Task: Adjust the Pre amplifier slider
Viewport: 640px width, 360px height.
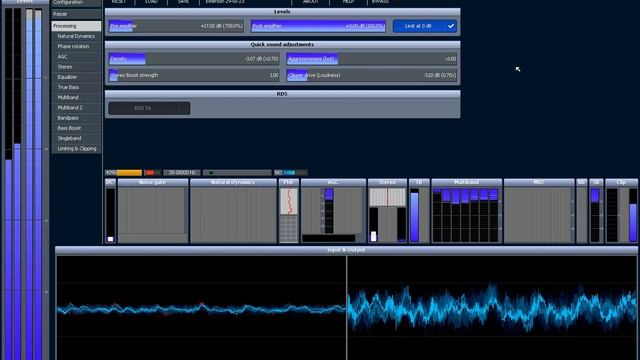Action: click(x=176, y=26)
